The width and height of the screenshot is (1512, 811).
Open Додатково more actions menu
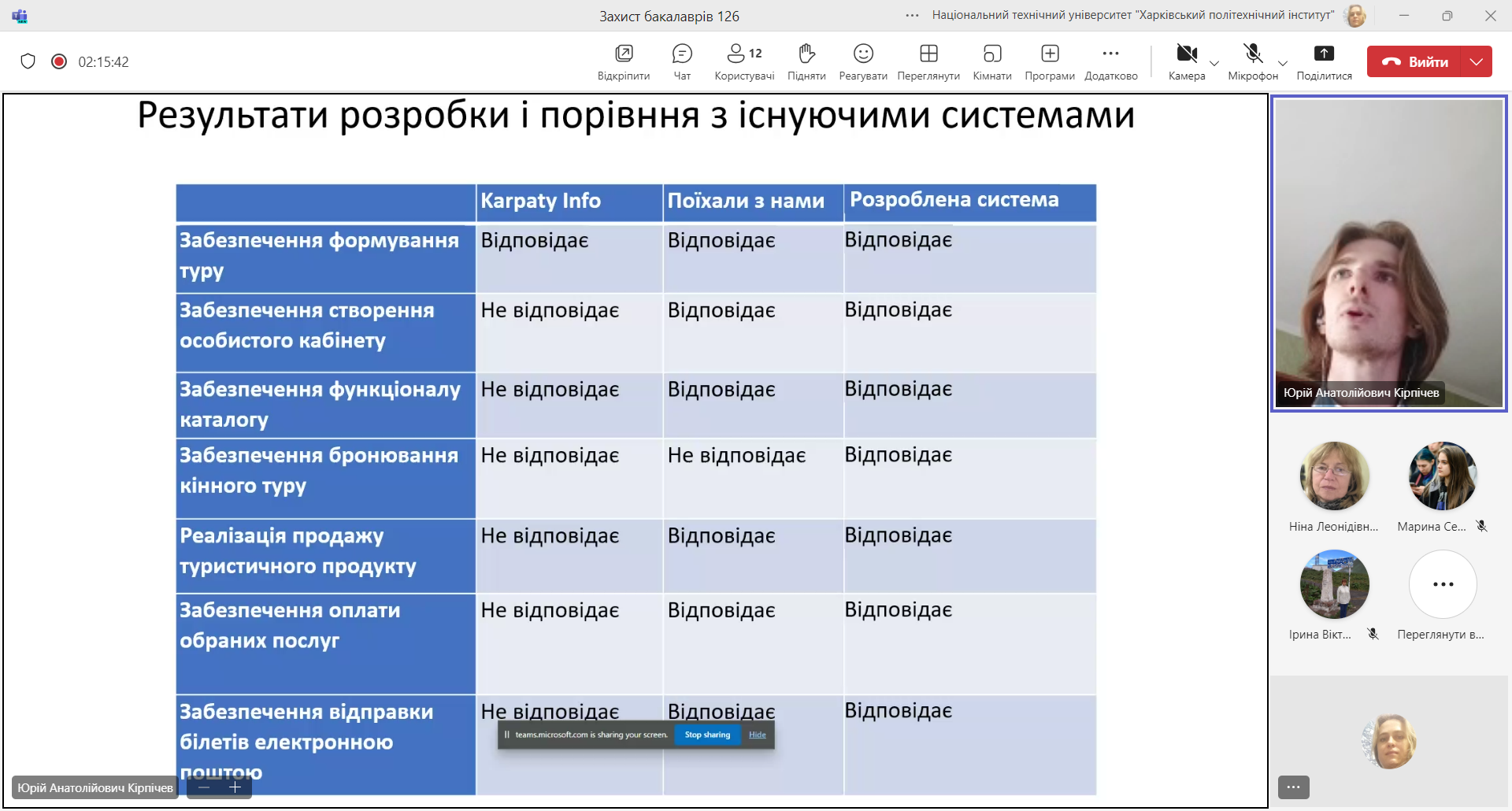tap(1110, 61)
